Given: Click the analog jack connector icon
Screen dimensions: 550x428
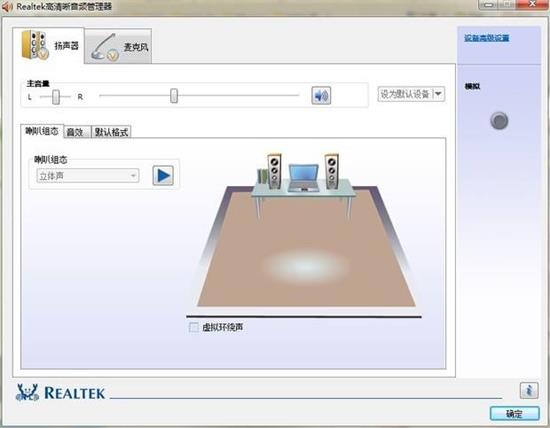Looking at the screenshot, I should (499, 121).
